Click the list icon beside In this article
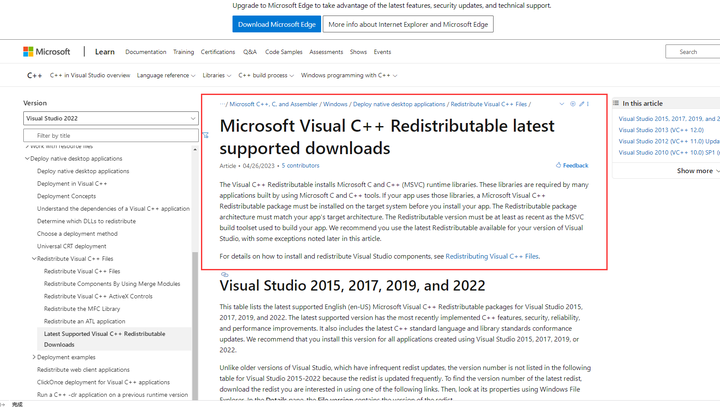Viewport: 720px width, 408px height. tap(616, 103)
